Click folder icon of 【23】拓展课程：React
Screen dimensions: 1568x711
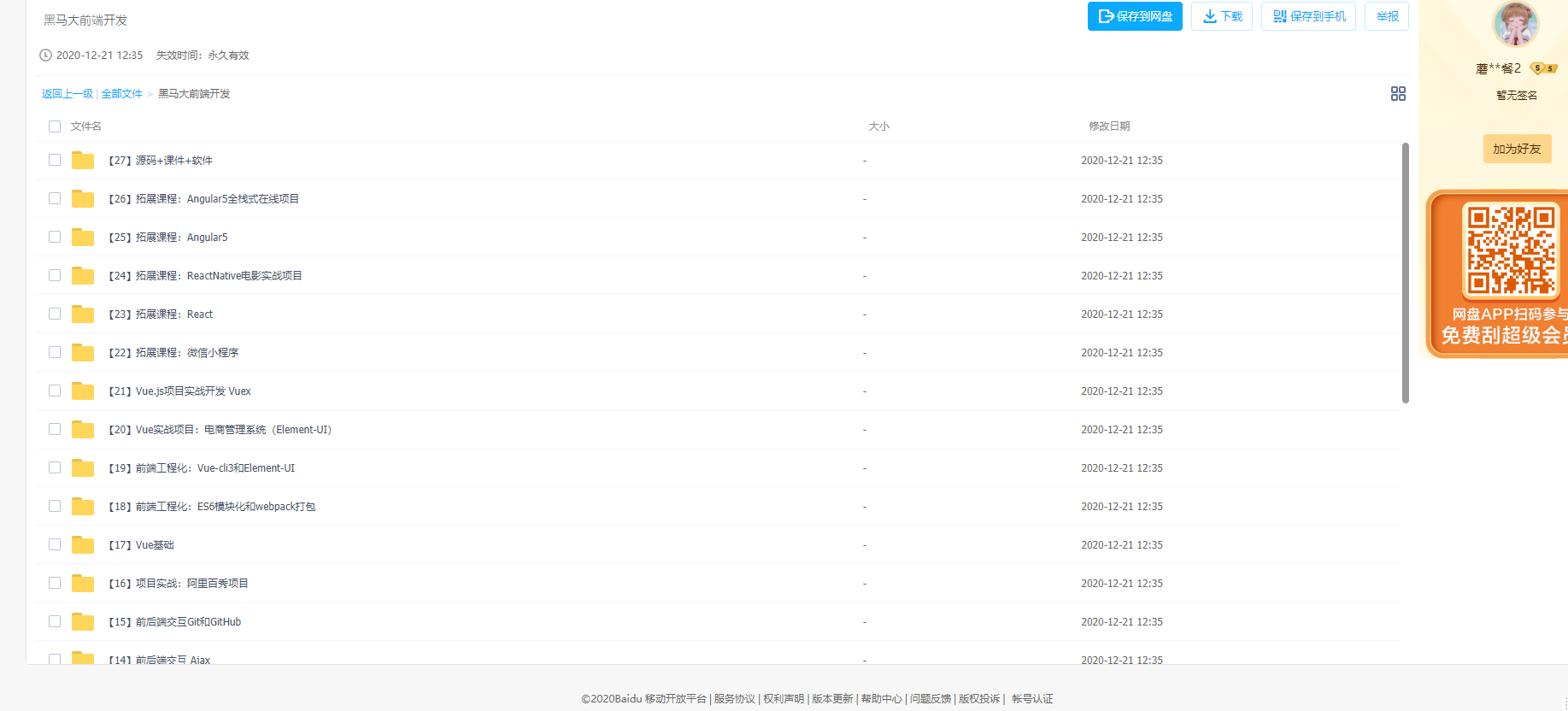point(83,314)
